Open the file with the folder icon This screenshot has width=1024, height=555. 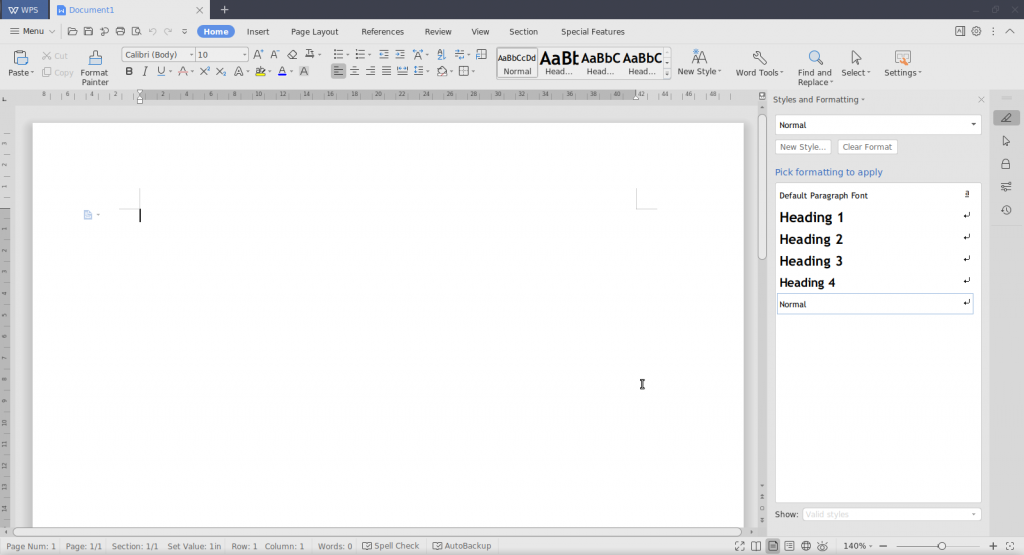click(72, 31)
